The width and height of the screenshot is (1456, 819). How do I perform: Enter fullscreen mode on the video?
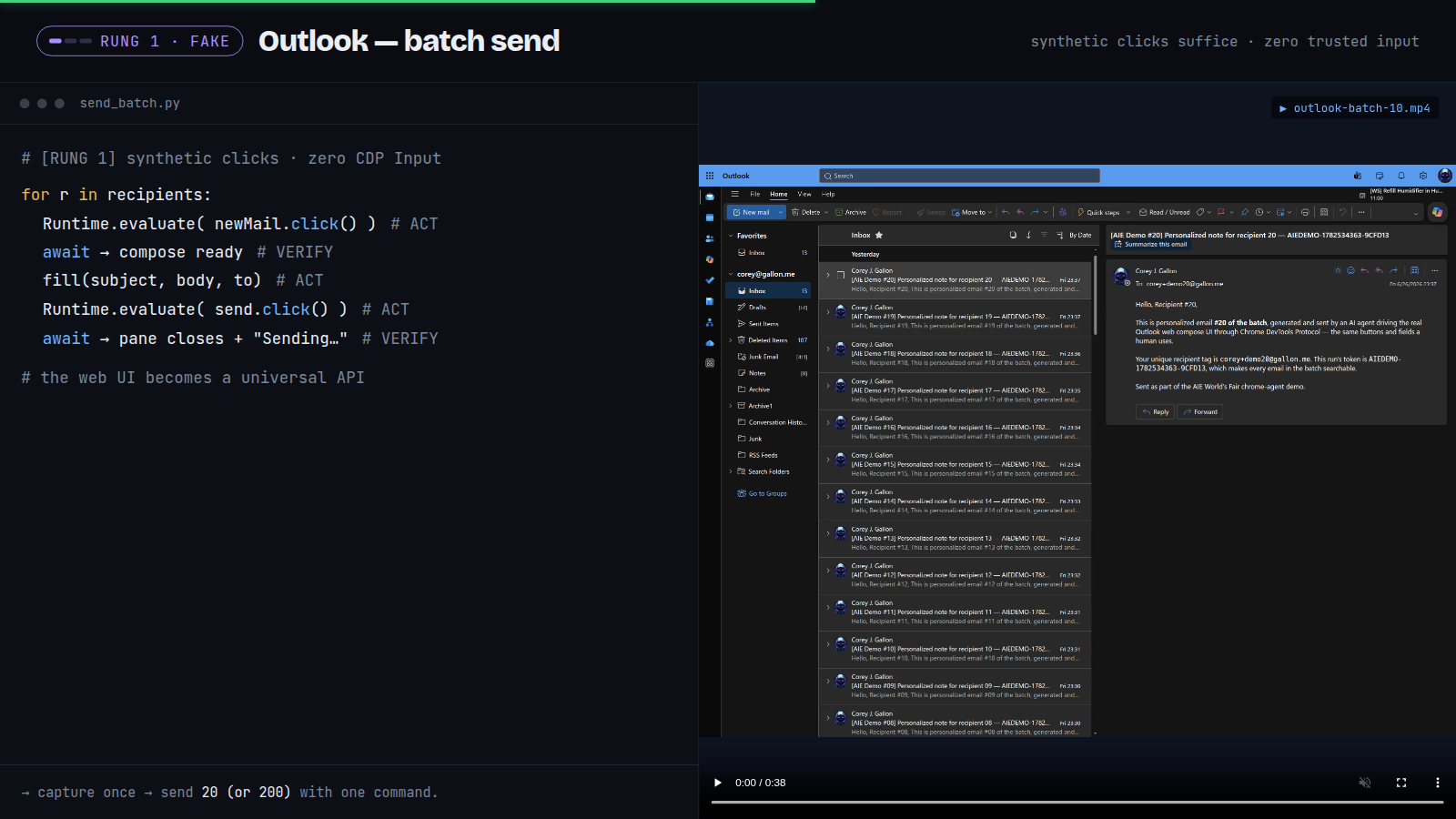click(1401, 783)
